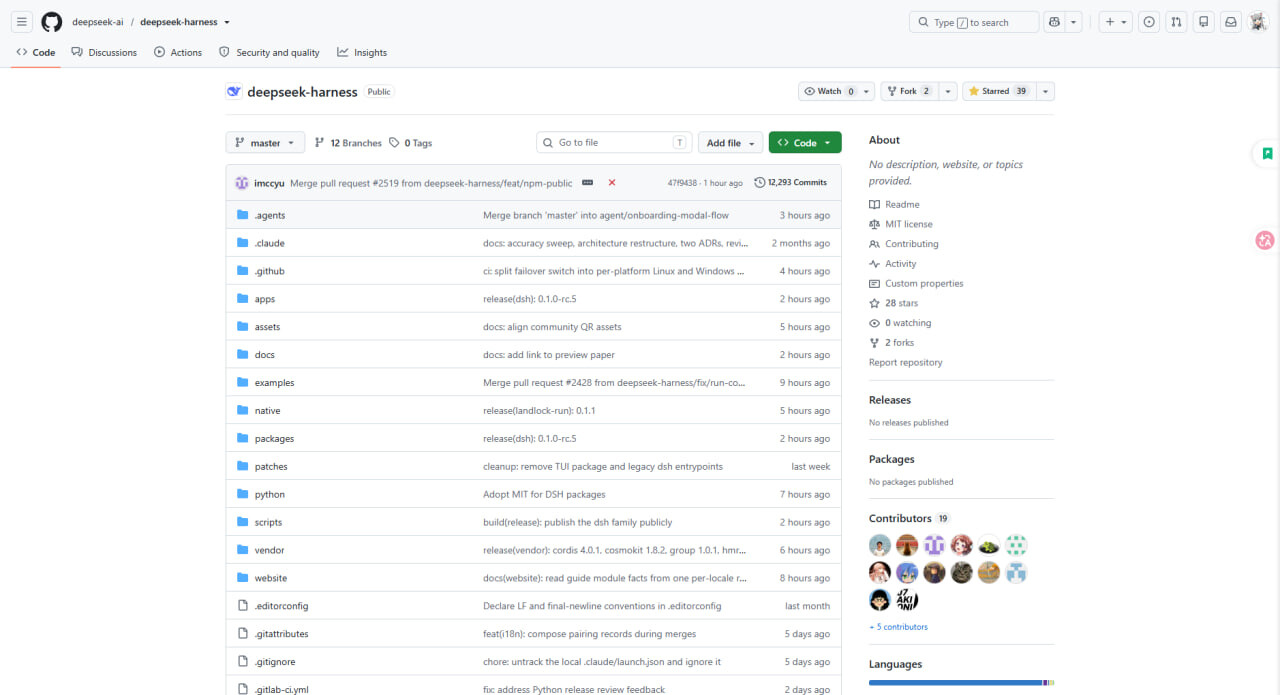Open the deepseek-ai organization breadcrumb

(97, 22)
